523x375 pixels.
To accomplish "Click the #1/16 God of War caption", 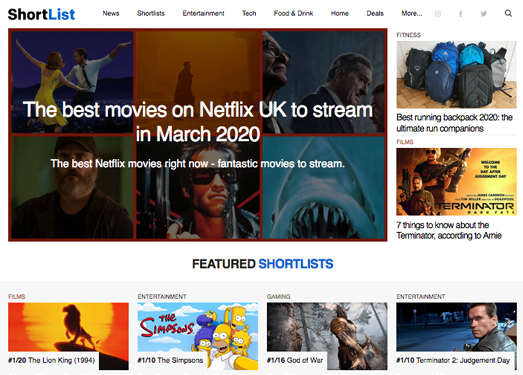I will coord(295,360).
